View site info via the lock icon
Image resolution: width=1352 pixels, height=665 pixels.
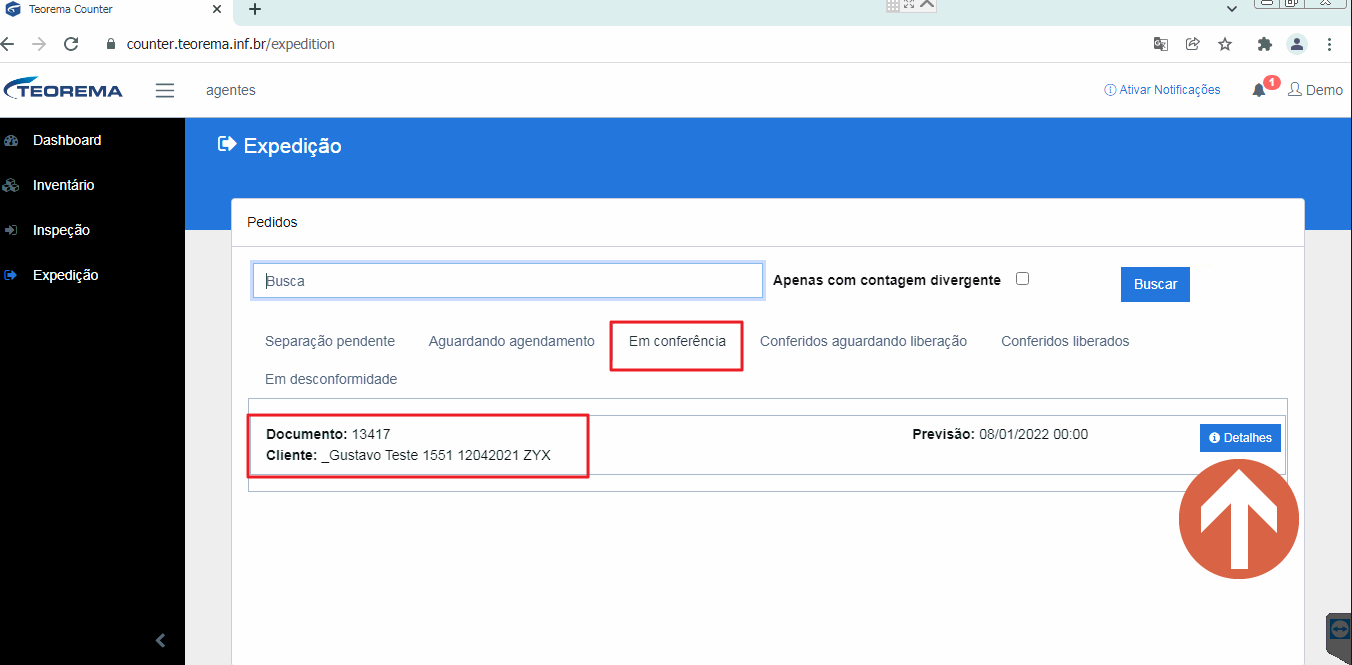(111, 44)
